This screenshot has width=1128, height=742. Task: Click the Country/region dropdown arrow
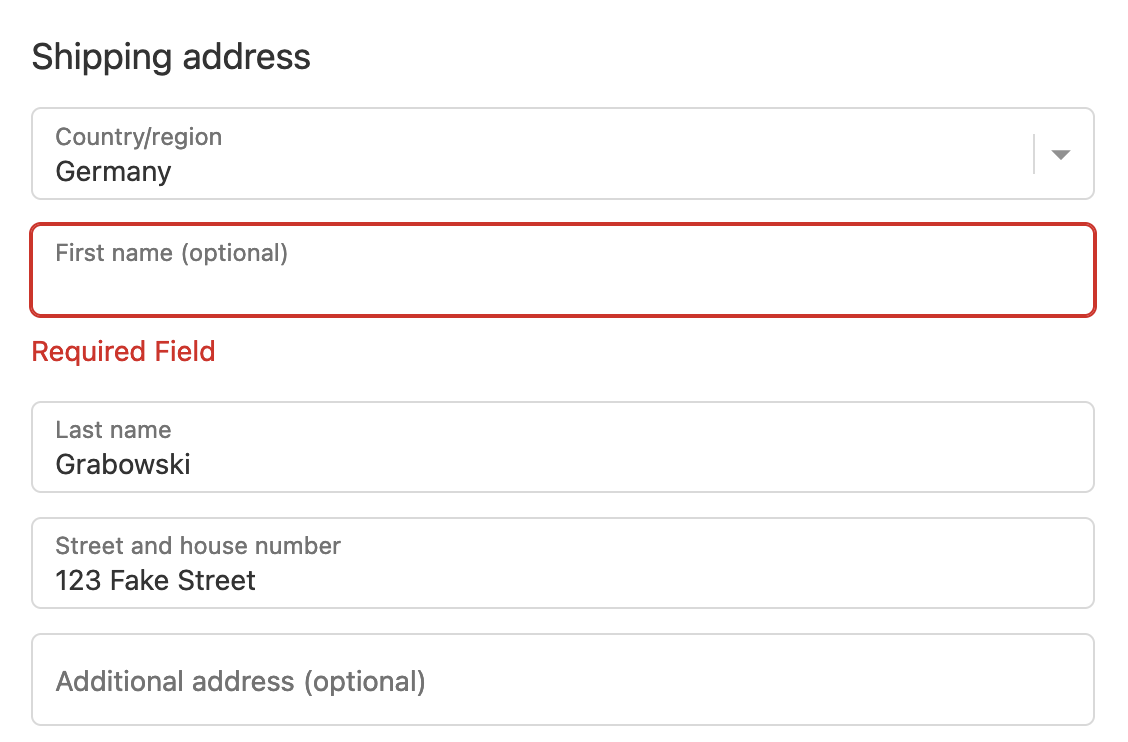coord(1061,155)
